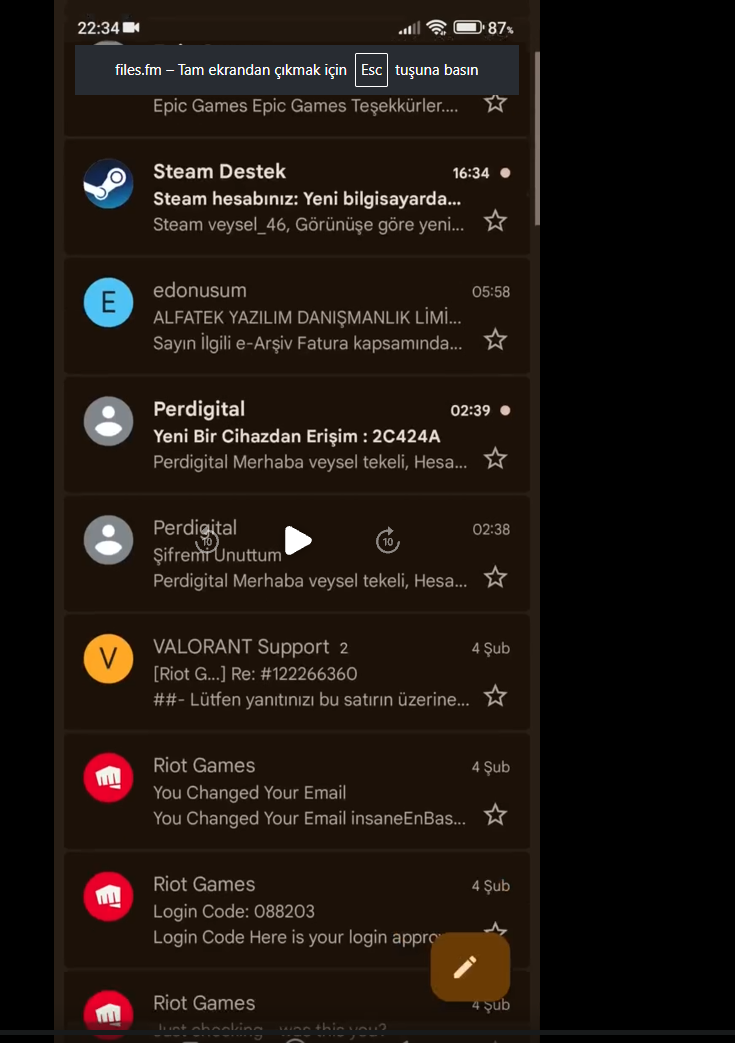Open 'Yeni Bir Cihazdan Erişim : 2C424A' email

[297, 436]
